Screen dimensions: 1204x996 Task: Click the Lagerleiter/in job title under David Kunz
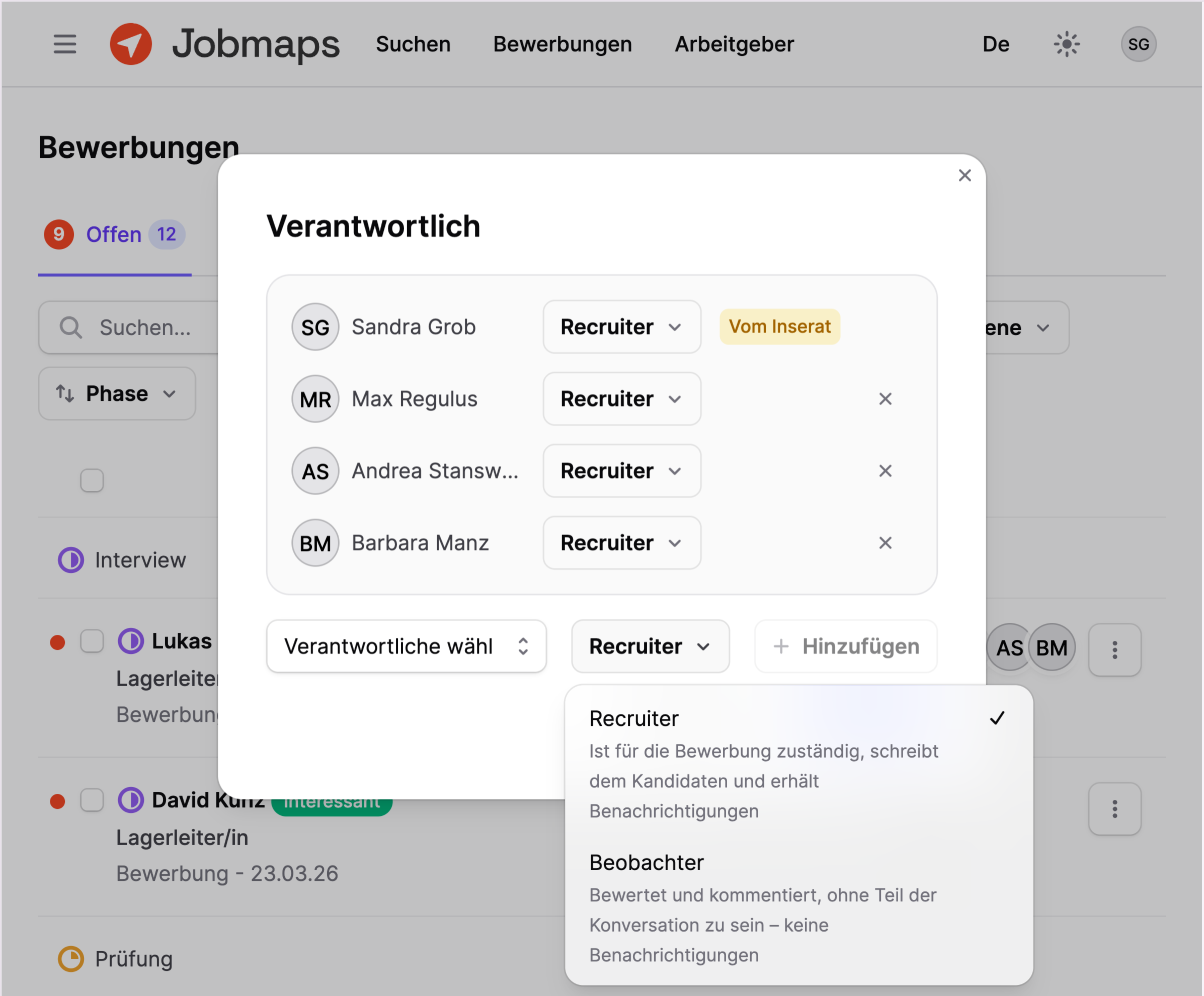click(x=182, y=838)
